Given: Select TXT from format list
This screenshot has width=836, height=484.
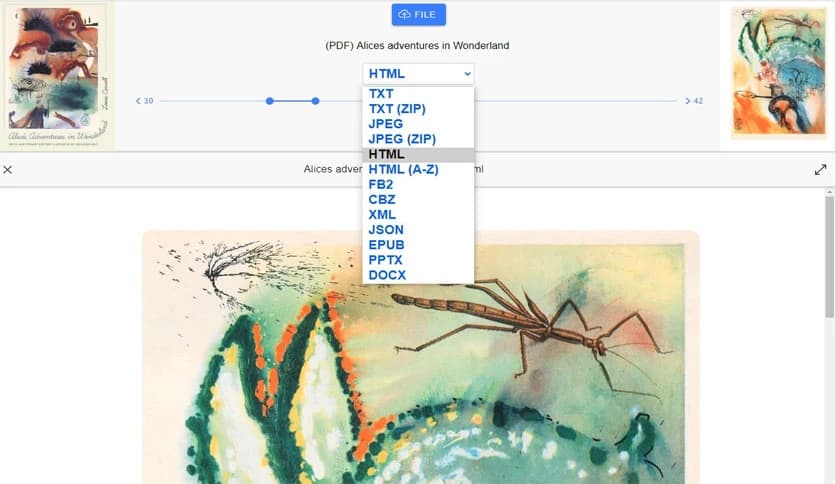Looking at the screenshot, I should click(x=418, y=94).
